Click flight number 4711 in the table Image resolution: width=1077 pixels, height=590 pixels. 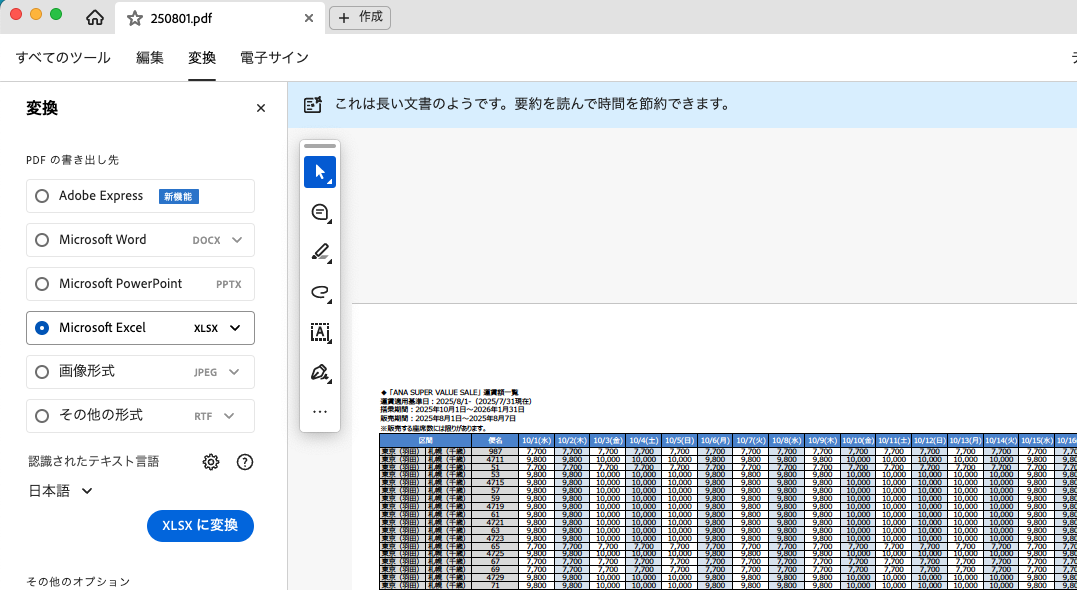(x=495, y=459)
